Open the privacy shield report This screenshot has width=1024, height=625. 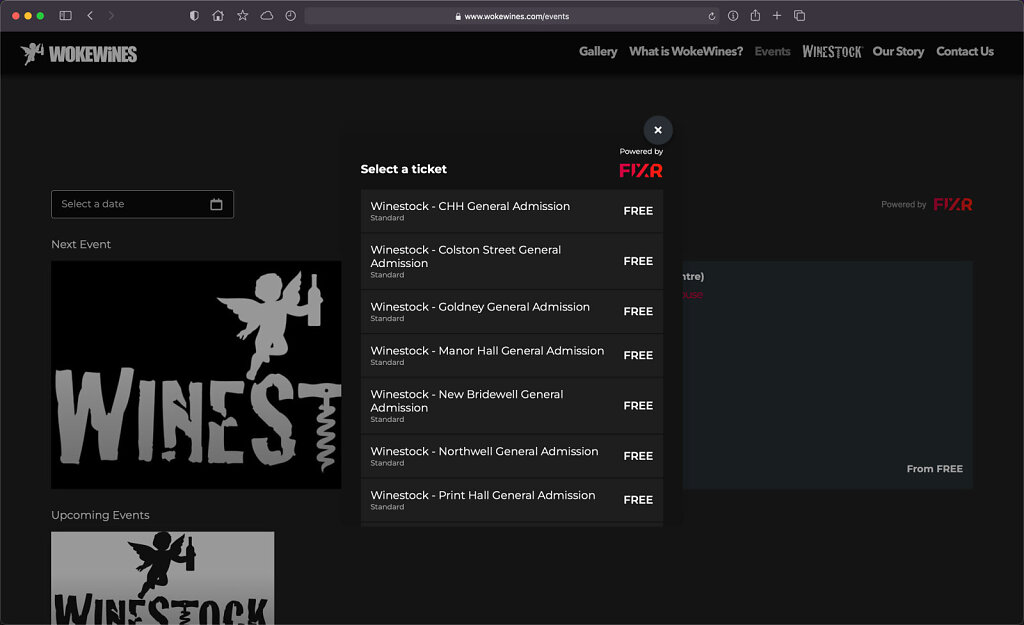(194, 16)
